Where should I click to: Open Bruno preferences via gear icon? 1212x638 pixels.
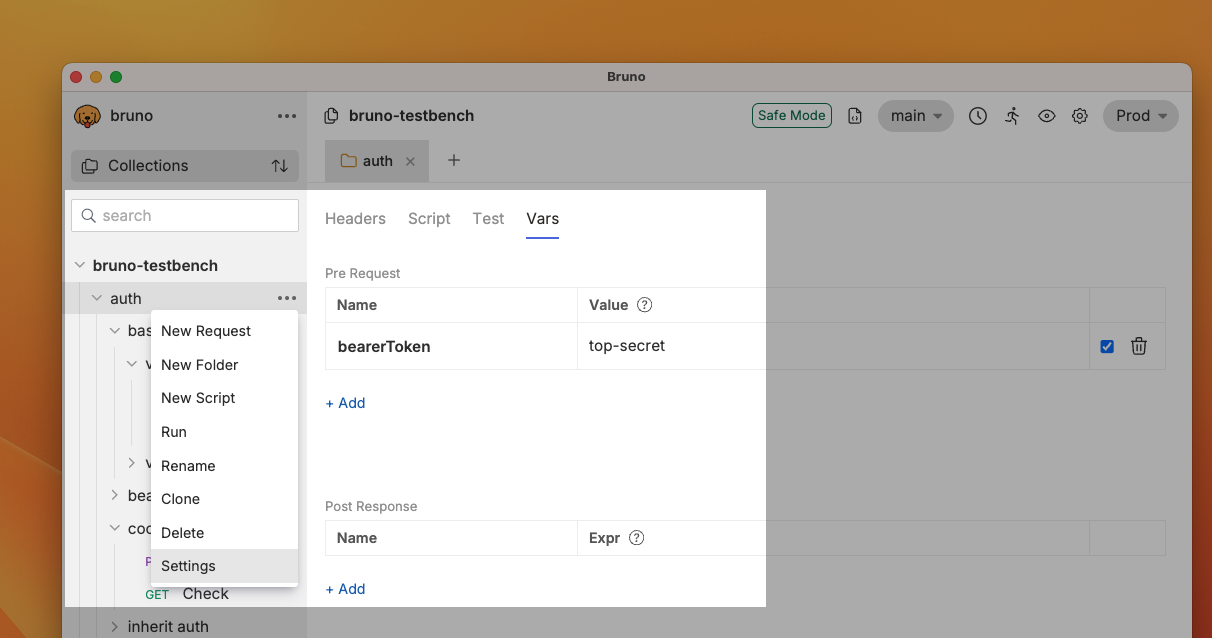pyautogui.click(x=1080, y=115)
